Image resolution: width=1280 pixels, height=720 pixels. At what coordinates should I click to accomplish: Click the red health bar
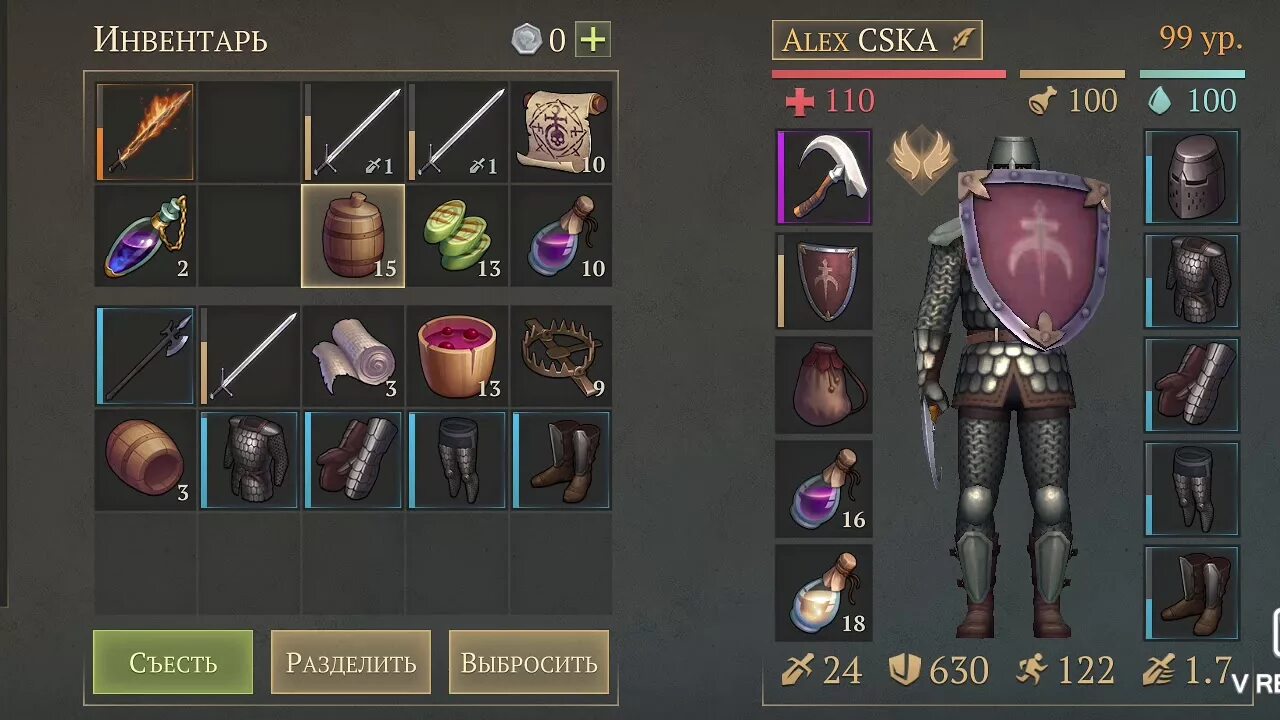point(888,74)
